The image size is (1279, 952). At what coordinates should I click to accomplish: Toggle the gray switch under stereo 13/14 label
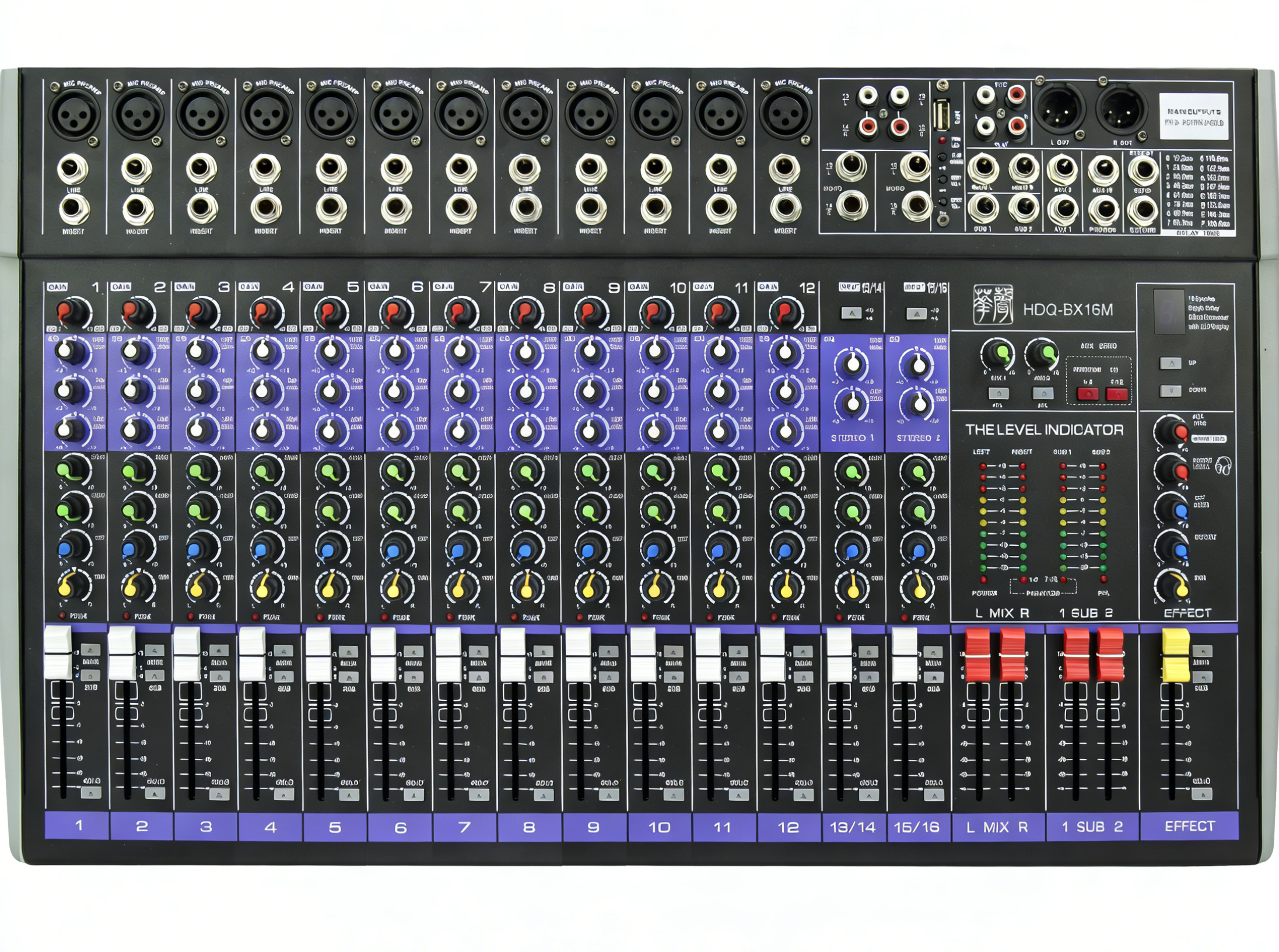pos(851,314)
